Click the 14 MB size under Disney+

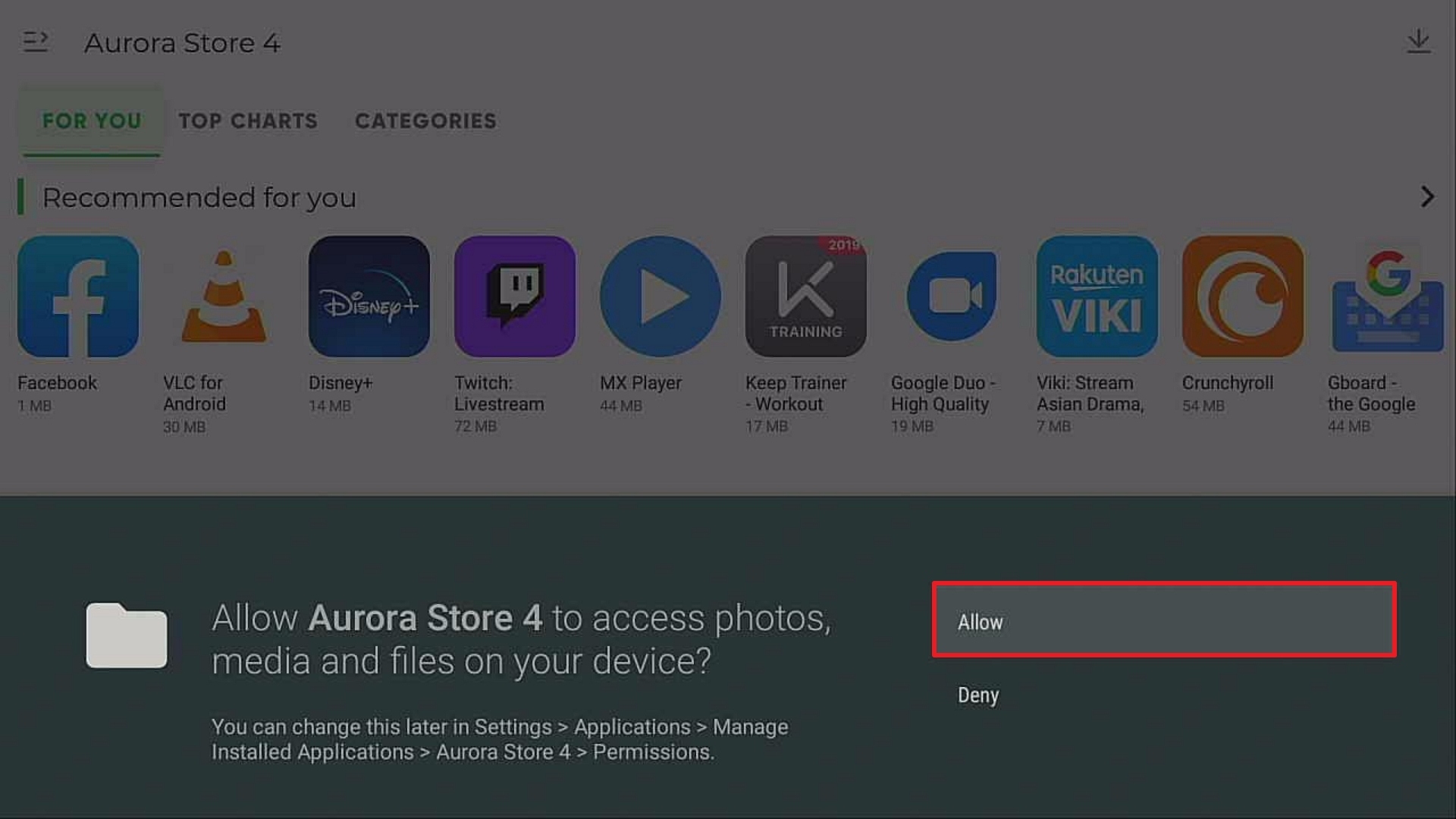(330, 406)
